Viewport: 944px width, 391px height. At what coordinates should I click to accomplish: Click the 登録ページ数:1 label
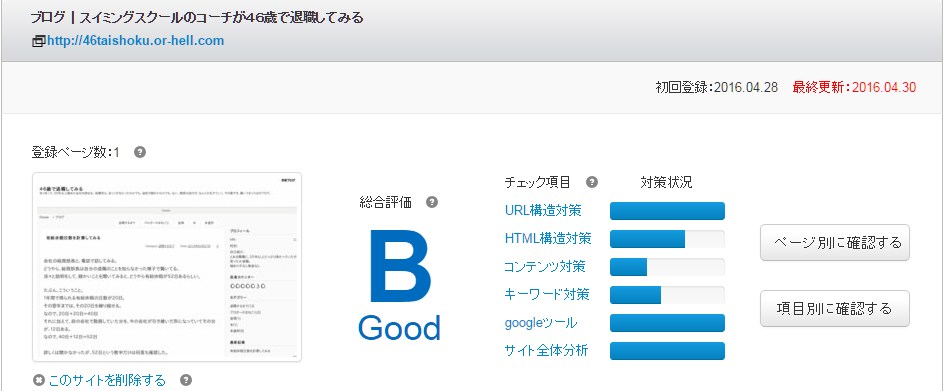pos(75,152)
